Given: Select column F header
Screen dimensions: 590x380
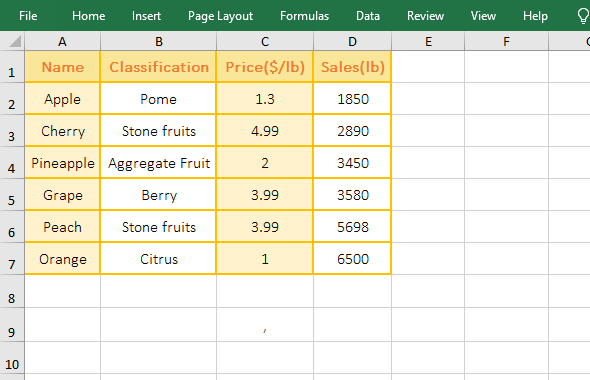Looking at the screenshot, I should click(506, 41).
